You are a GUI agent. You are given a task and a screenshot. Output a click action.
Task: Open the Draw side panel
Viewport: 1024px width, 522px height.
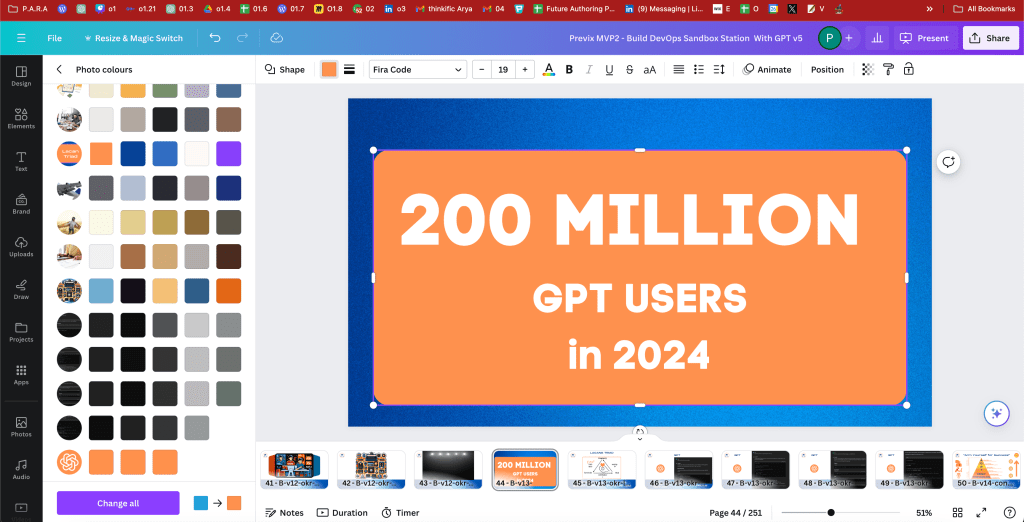coord(21,289)
